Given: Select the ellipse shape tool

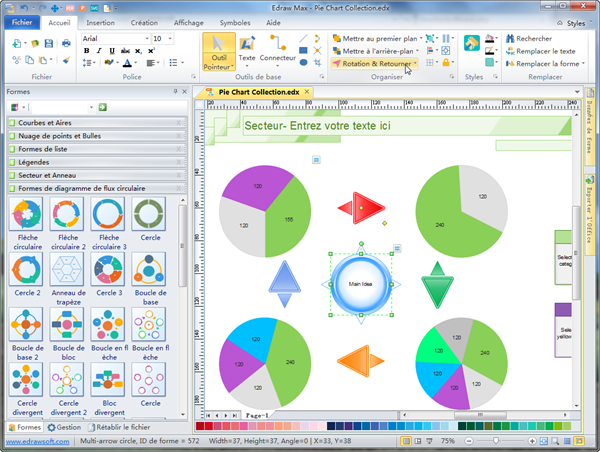Looking at the screenshot, I should 303,62.
